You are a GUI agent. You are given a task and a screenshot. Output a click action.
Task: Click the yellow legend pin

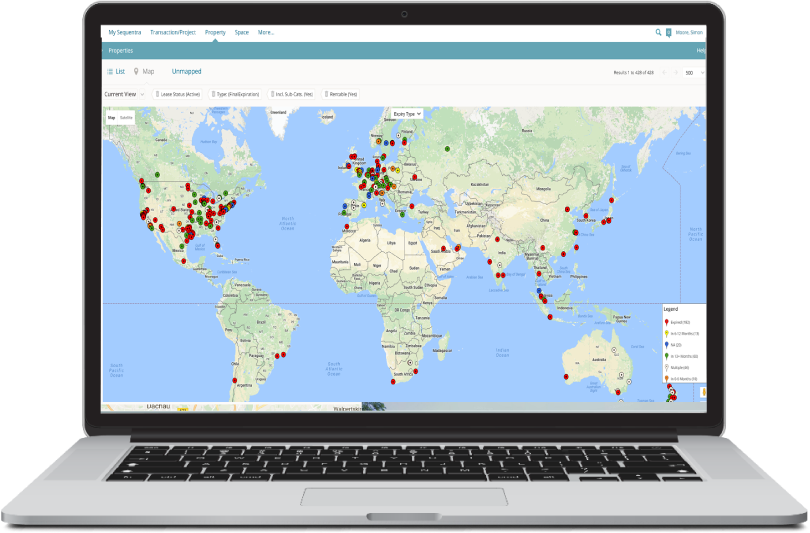(666, 334)
